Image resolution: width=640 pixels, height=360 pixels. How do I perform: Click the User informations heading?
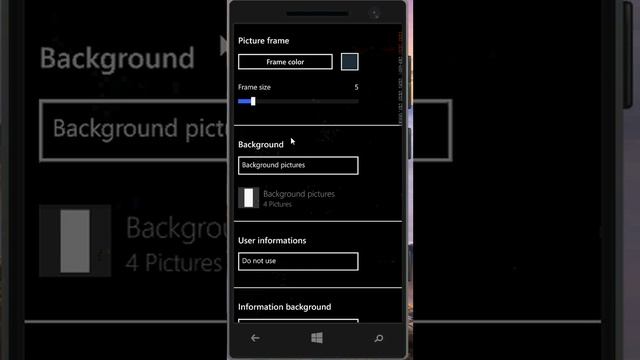click(272, 240)
